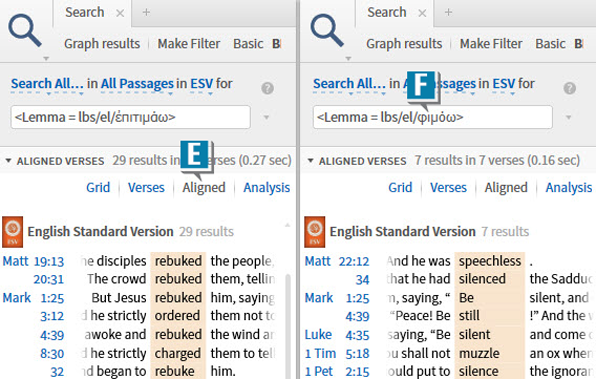Image resolution: width=596 pixels, height=379 pixels.
Task: Open Matt 22:12 reference in right results
Action: click(337, 261)
